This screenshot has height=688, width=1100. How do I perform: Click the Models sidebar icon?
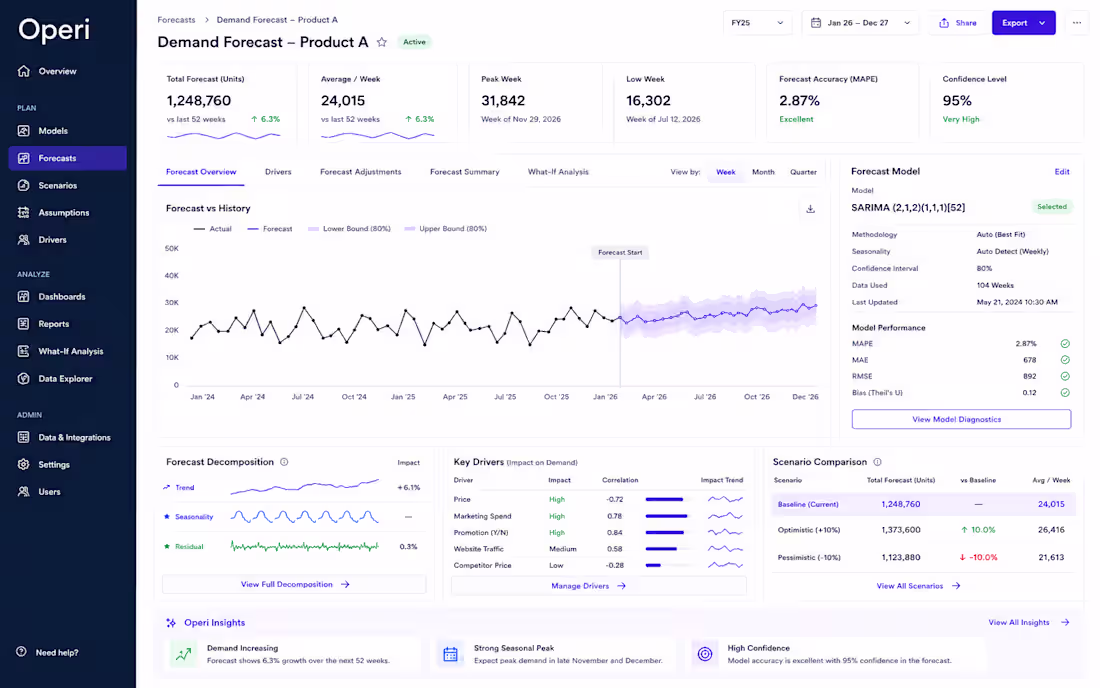click(x=24, y=130)
